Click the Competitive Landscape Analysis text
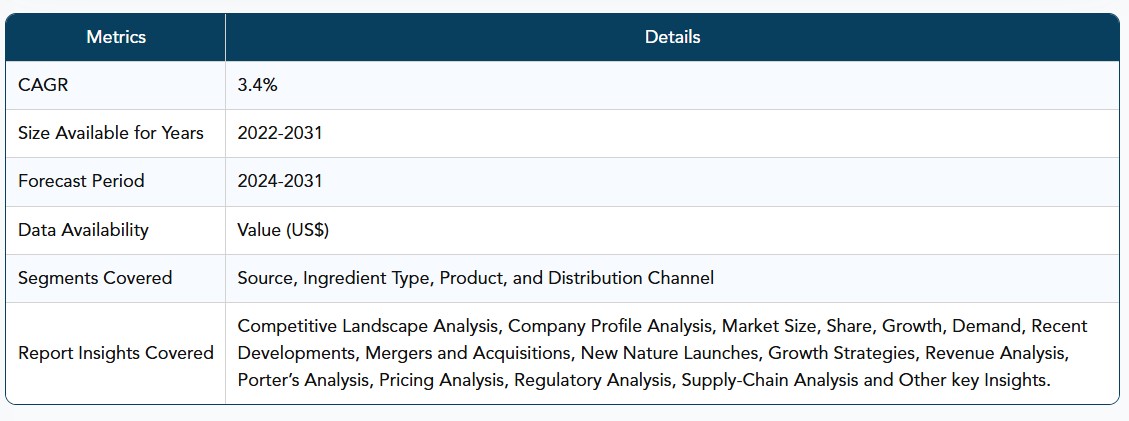This screenshot has width=1129, height=421. pos(369,326)
